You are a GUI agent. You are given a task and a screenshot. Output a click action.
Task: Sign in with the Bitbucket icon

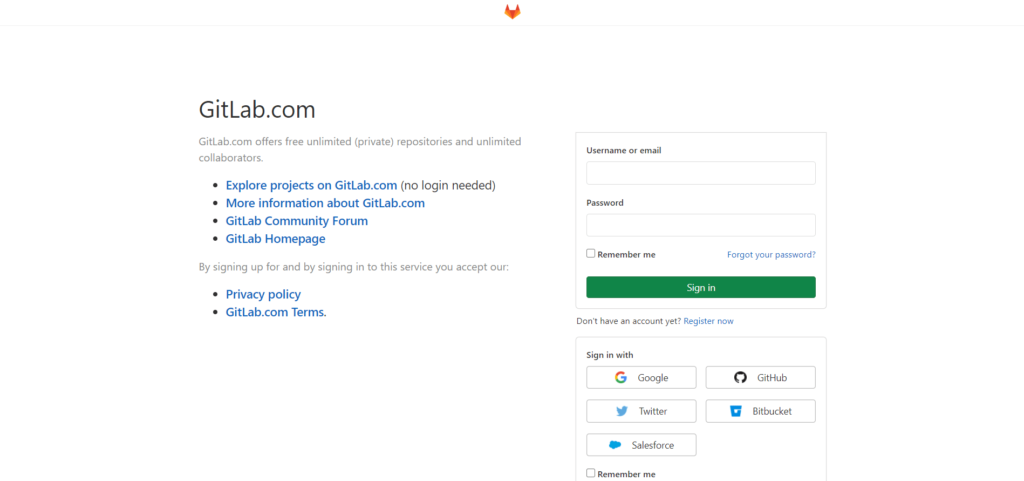pyautogui.click(x=736, y=411)
